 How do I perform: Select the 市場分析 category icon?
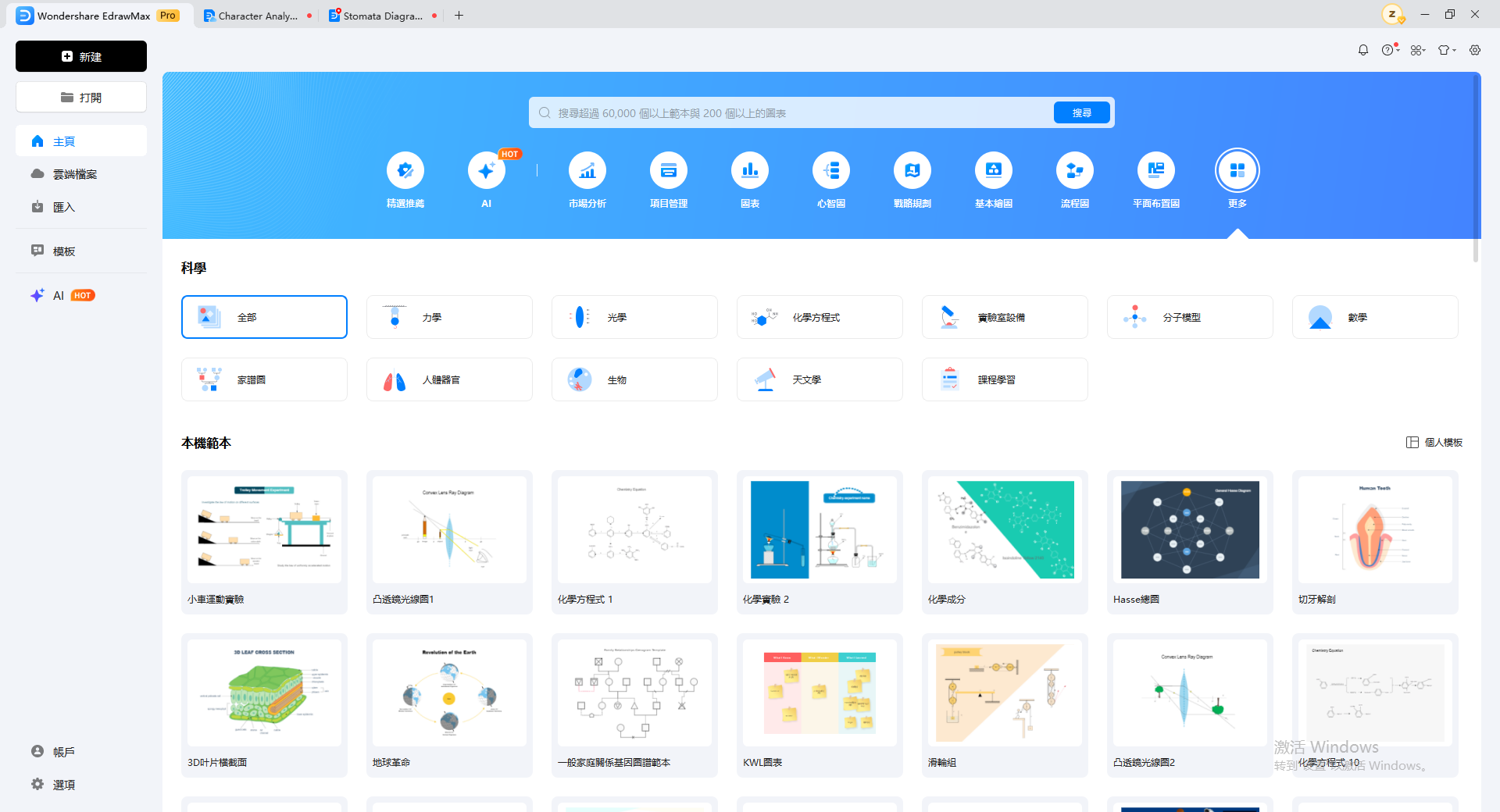(587, 170)
